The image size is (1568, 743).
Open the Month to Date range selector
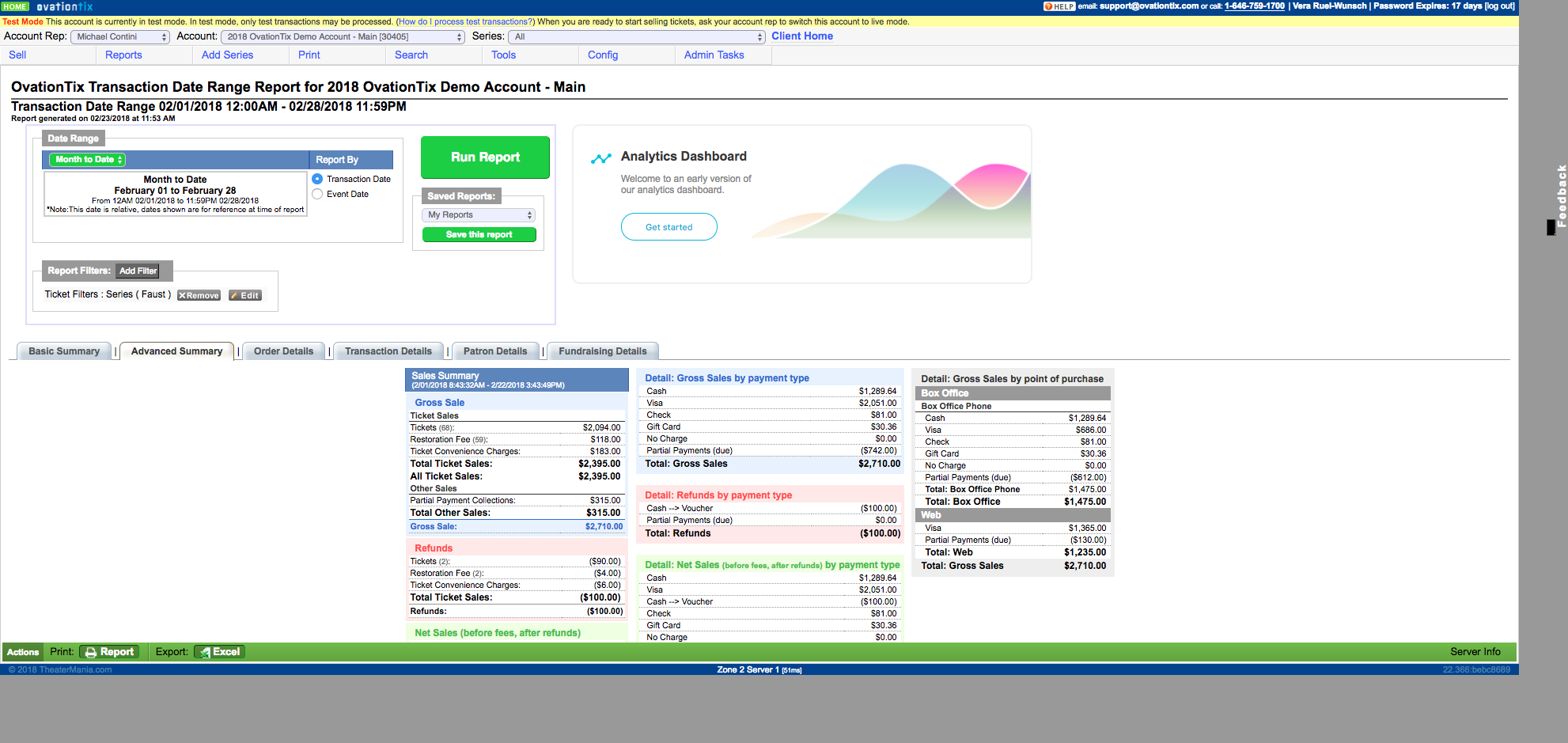click(x=86, y=159)
